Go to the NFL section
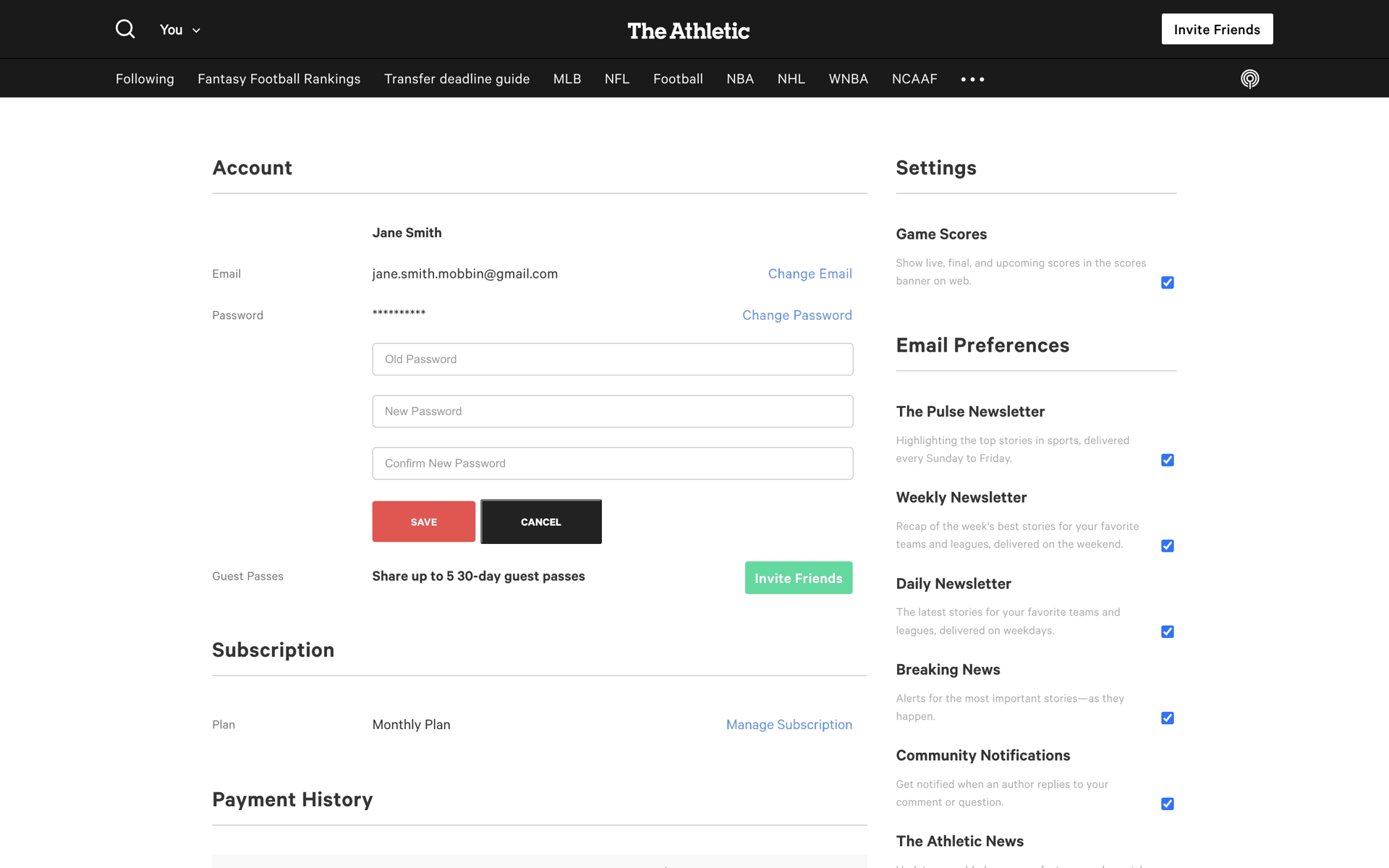1389x868 pixels. tap(617, 79)
